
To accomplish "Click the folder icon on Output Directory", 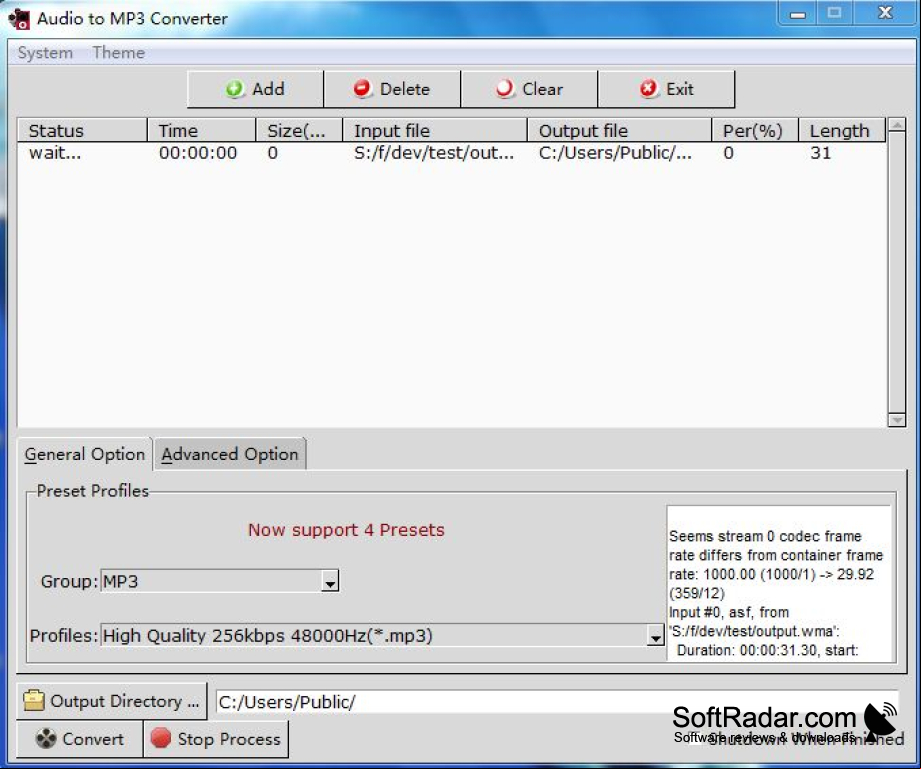I will point(33,700).
